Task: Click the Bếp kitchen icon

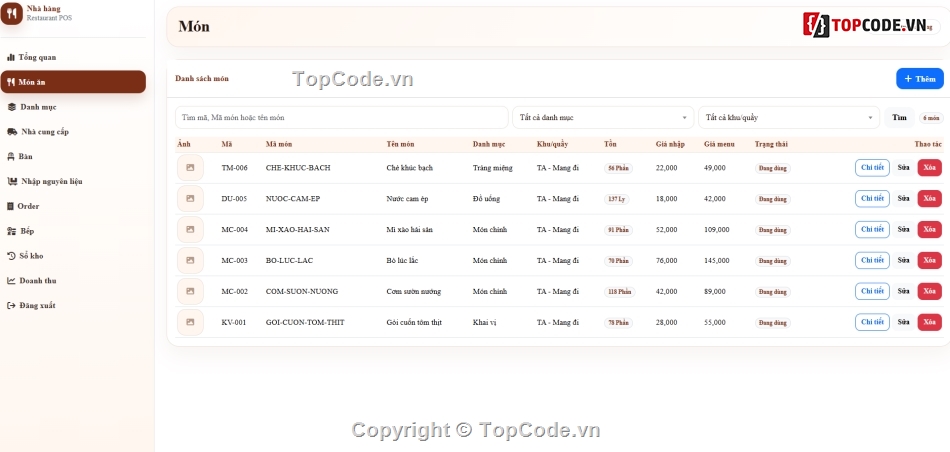Action: coord(11,231)
